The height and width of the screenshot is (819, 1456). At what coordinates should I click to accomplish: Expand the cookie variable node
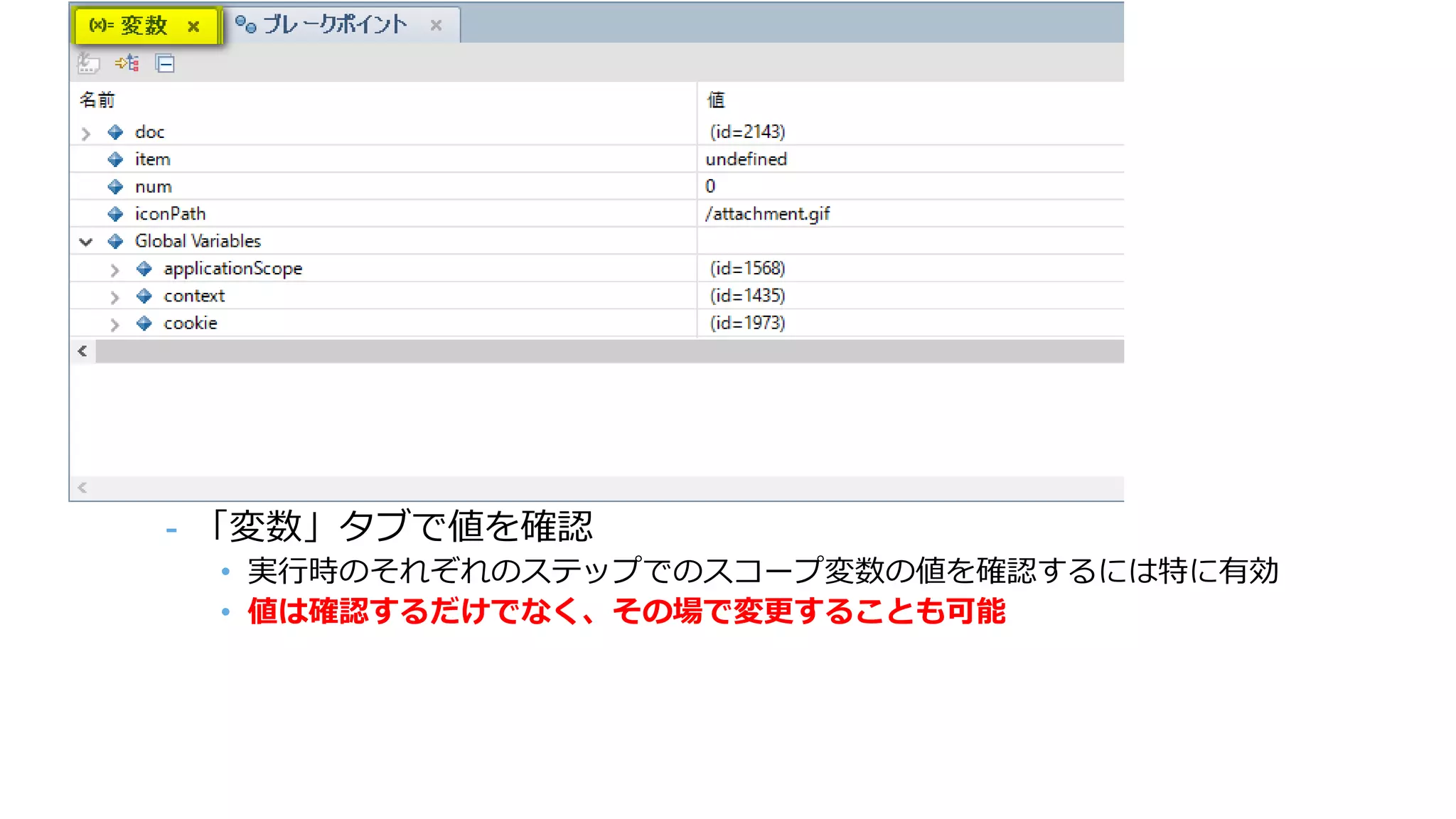(114, 324)
